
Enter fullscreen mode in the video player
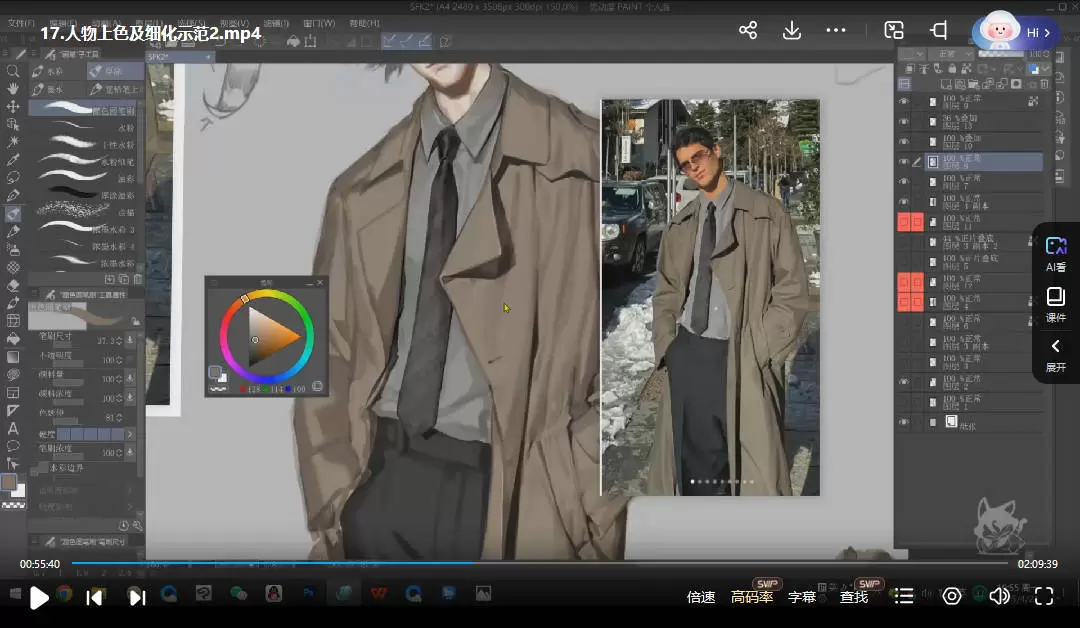pyautogui.click(x=1044, y=596)
